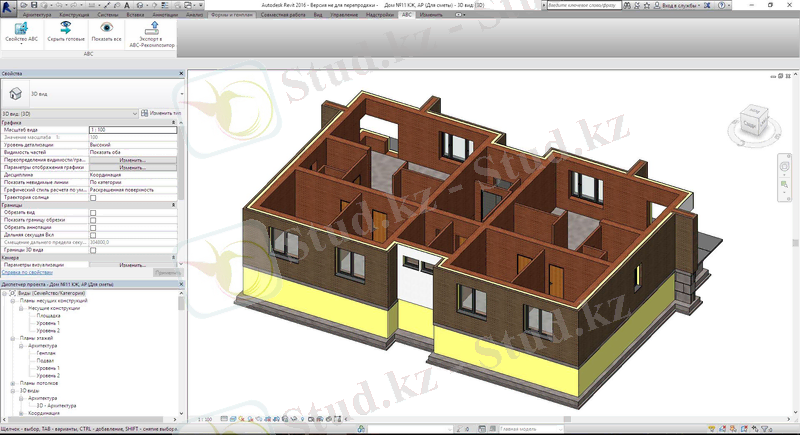Image resolution: width=800 pixels, height=435 pixels.
Task: Toggle the Обрезать вид checkbox
Action: [93, 213]
